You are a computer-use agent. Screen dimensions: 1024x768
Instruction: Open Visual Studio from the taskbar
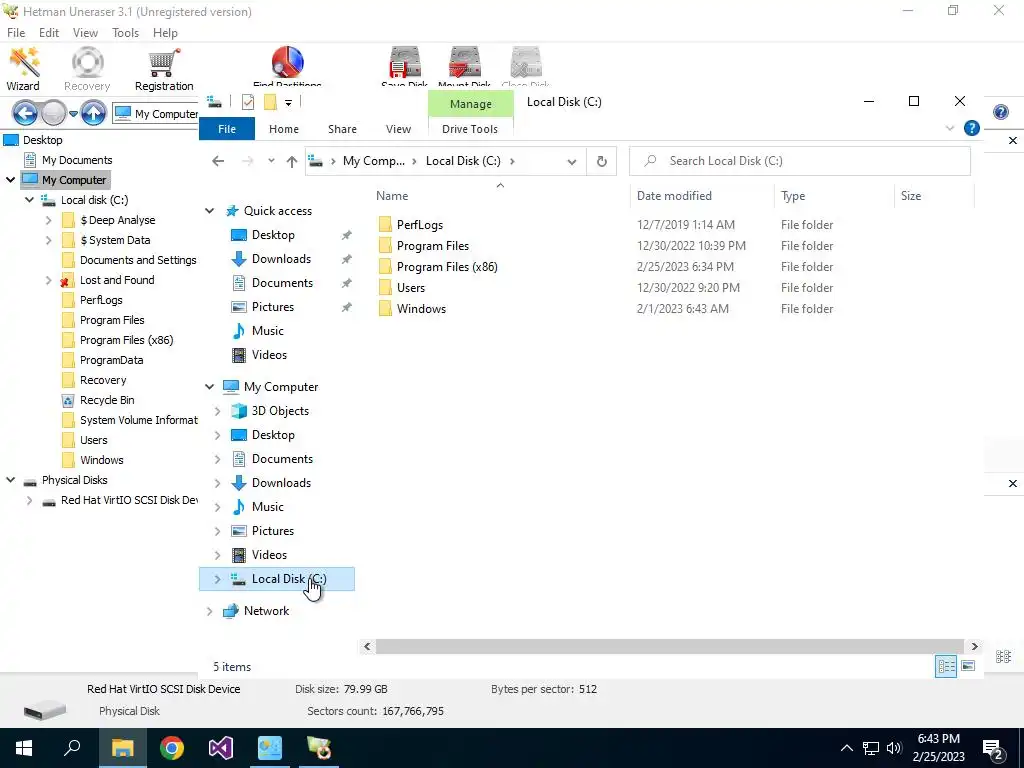[x=221, y=748]
